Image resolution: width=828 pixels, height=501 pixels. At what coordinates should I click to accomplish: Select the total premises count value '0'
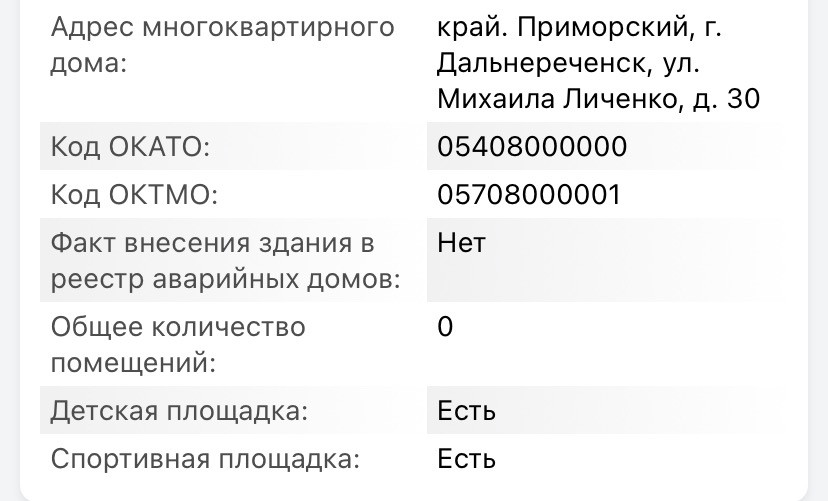446,327
